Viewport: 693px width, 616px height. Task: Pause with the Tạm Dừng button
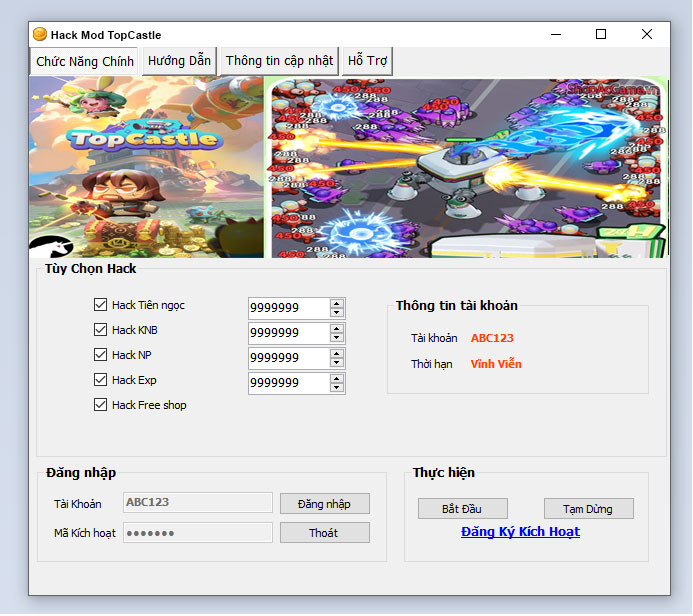(589, 509)
